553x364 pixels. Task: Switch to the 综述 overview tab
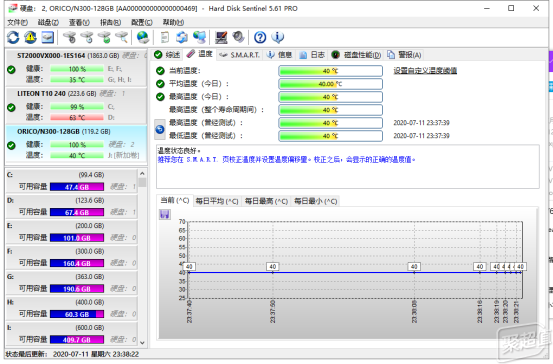pos(168,55)
